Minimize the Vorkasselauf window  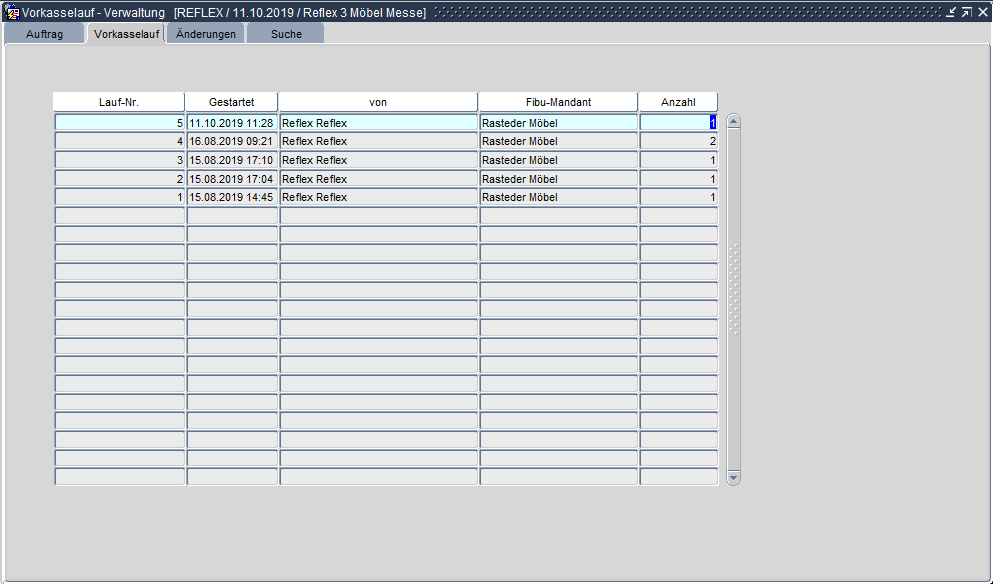952,12
